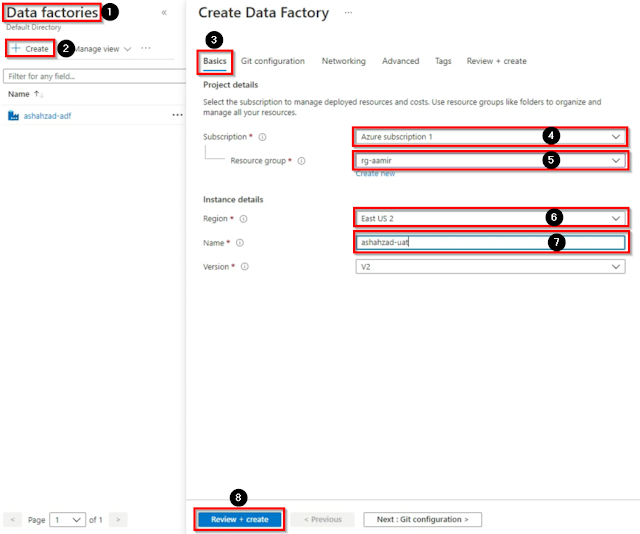Switch to the Tags tab
Screen dimensions: 640x534
[x=443, y=61]
